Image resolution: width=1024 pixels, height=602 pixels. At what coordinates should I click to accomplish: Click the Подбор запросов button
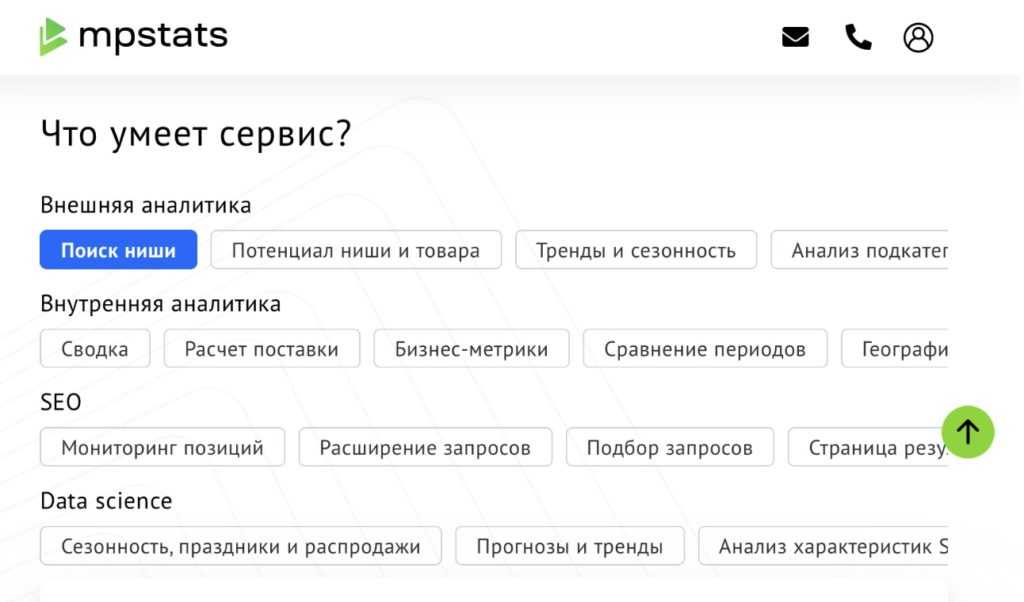[669, 447]
